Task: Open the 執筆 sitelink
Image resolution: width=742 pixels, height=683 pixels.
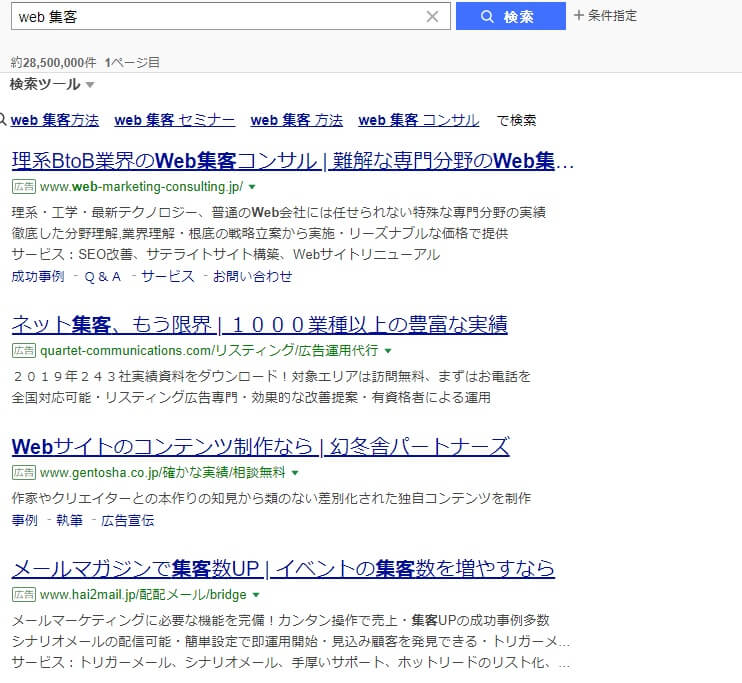Action: [x=70, y=521]
